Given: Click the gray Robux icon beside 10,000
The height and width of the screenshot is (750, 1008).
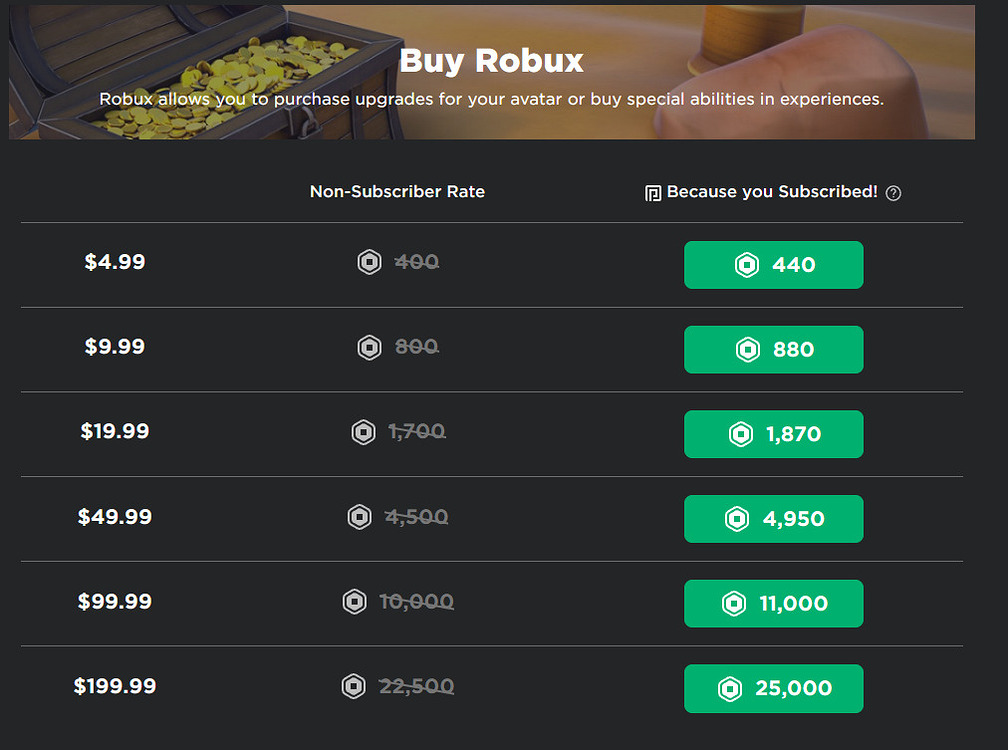Looking at the screenshot, I should coord(354,602).
